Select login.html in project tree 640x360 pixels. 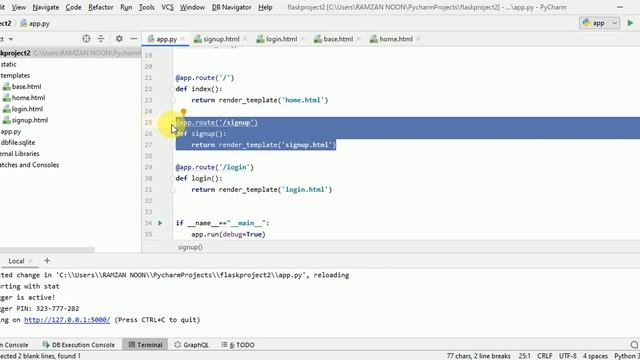coord(23,109)
